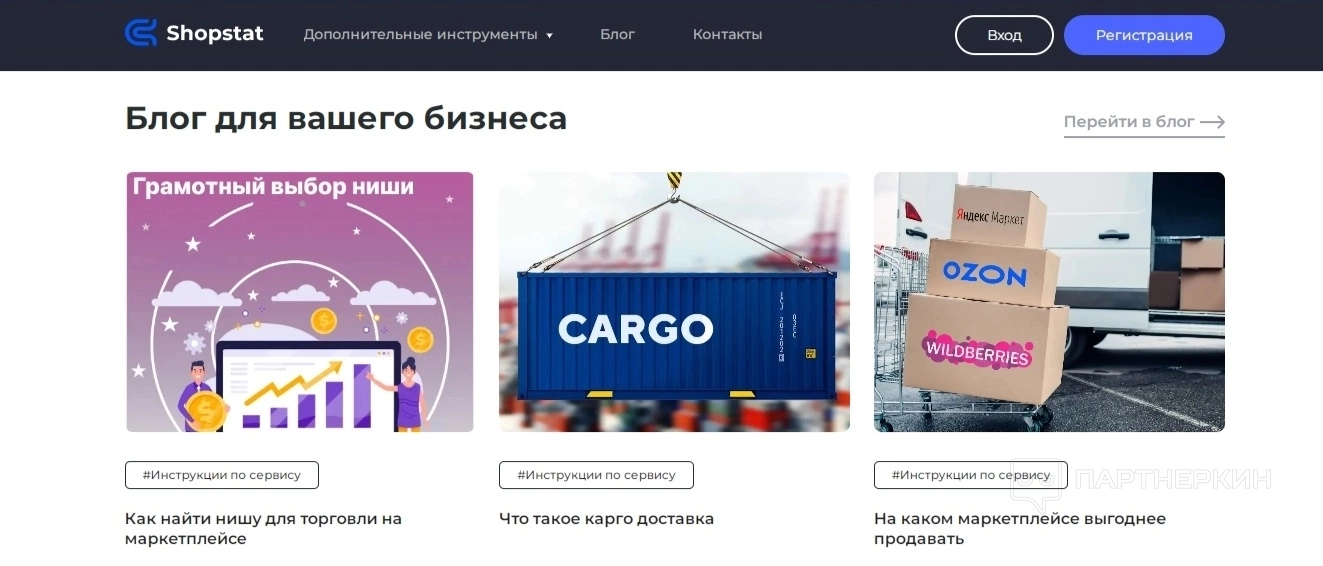Select the #Инструкции по сервису tag under cargo image
The height and width of the screenshot is (566, 1323).
[596, 475]
